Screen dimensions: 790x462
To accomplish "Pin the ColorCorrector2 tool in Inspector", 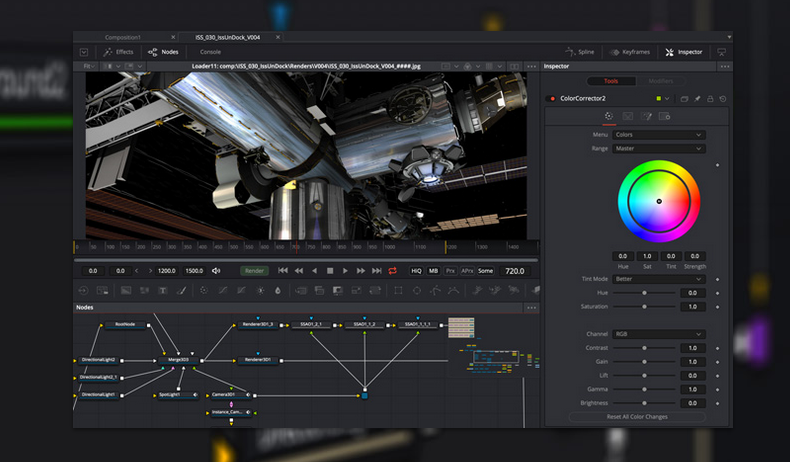I will click(697, 99).
